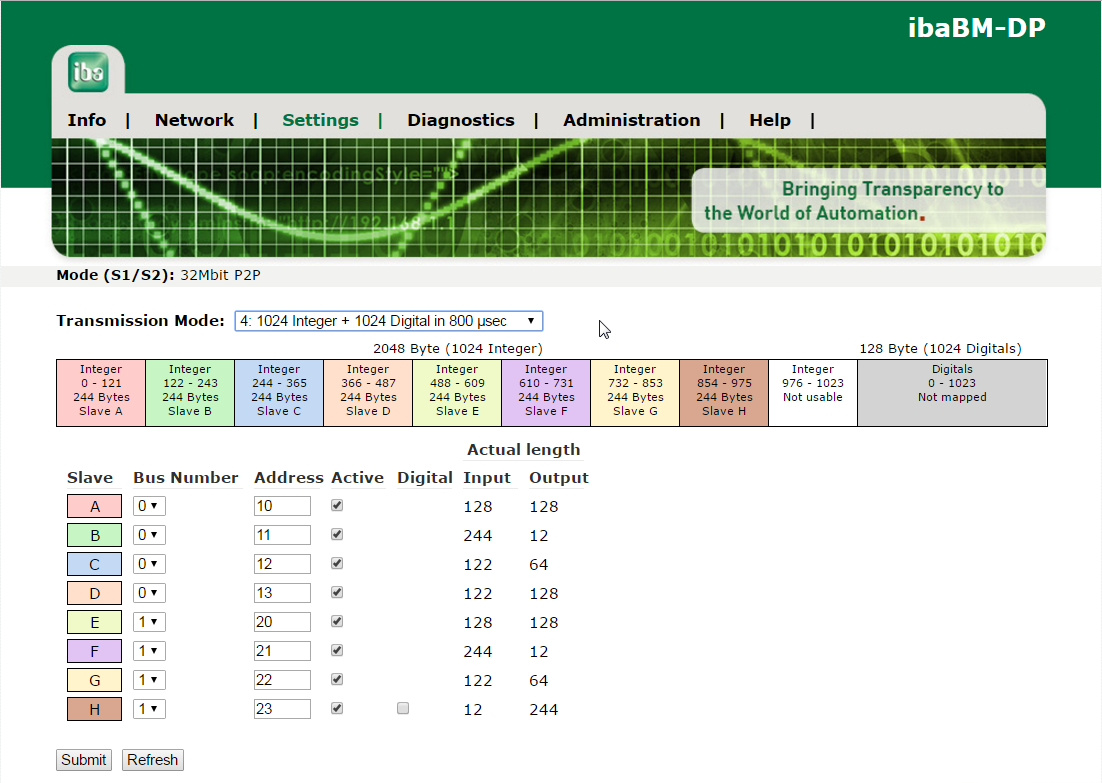
Task: Open the Help menu
Action: [x=769, y=120]
